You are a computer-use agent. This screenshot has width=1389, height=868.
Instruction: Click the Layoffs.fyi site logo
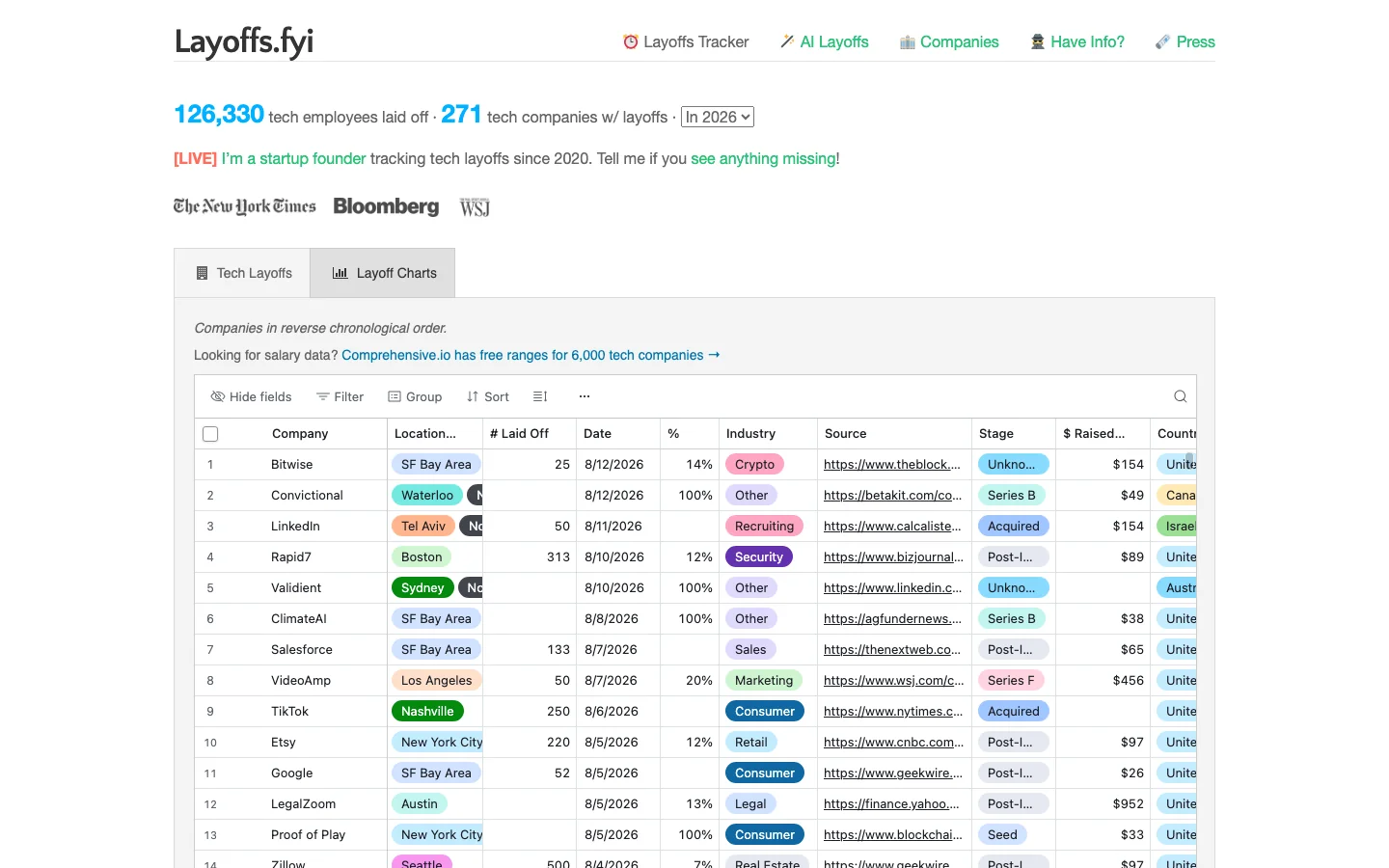(244, 42)
